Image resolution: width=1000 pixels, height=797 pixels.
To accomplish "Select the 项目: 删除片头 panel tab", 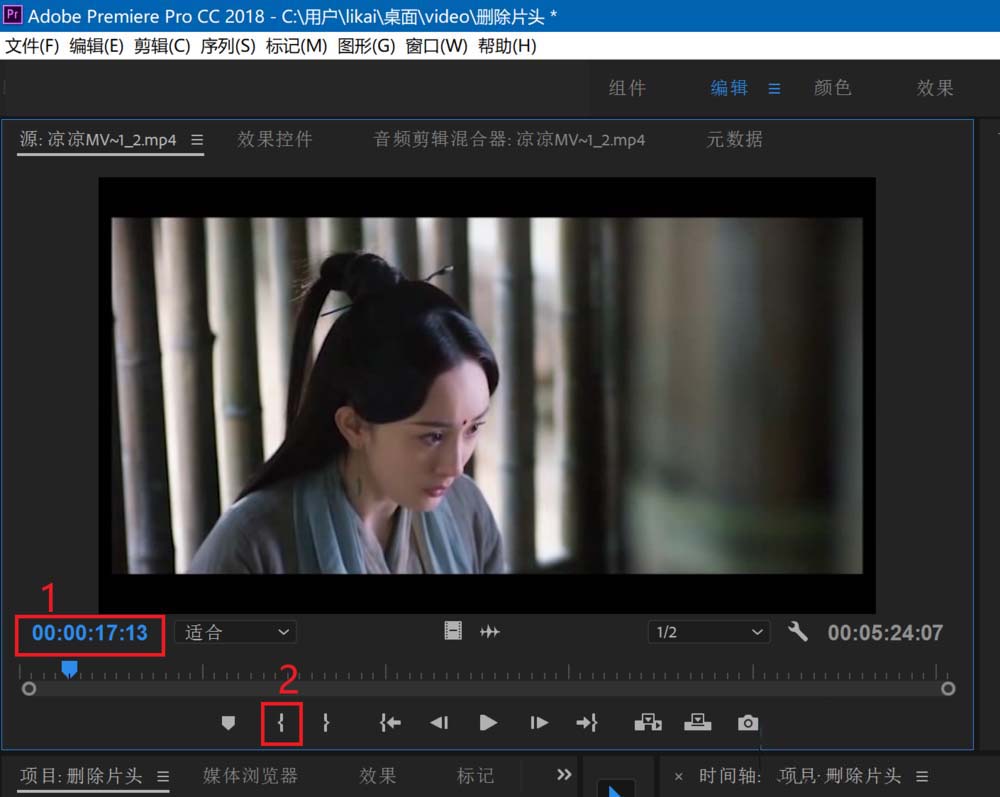I will pos(81,776).
